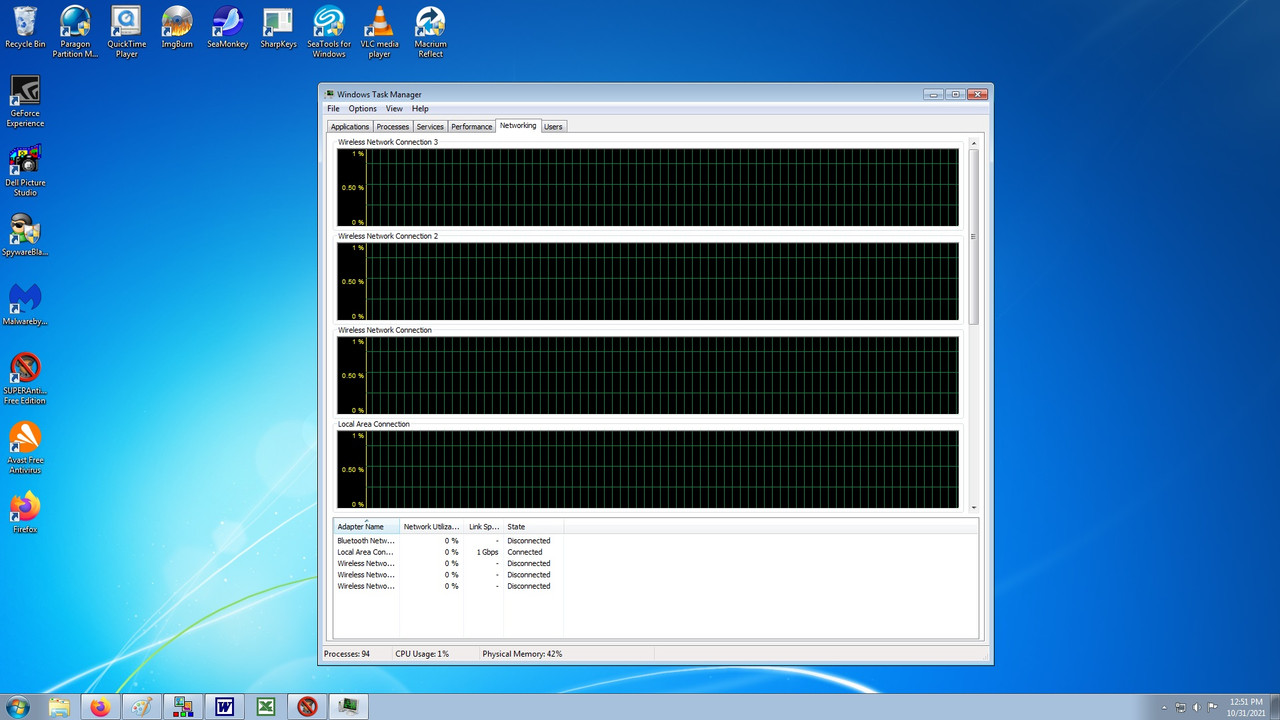
Task: Open SeaTools for Windows shortcut
Action: point(329,31)
